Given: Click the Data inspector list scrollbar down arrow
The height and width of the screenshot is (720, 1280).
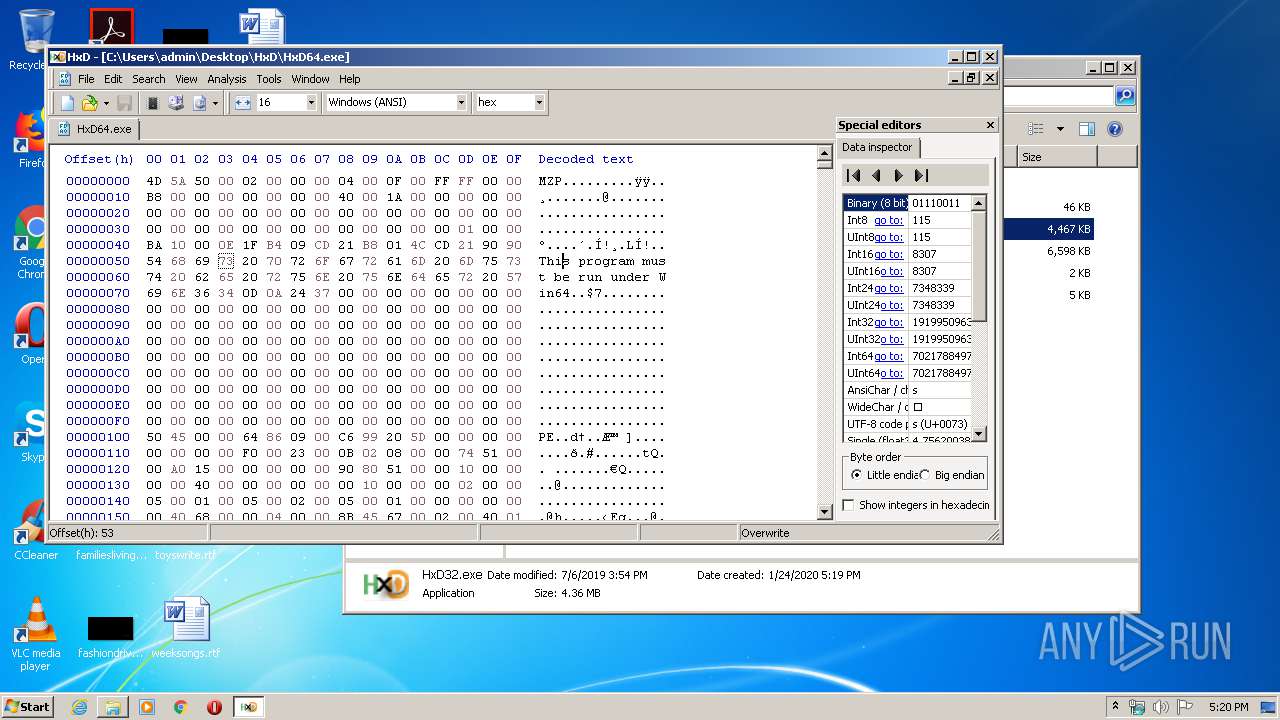Looking at the screenshot, I should click(x=979, y=433).
